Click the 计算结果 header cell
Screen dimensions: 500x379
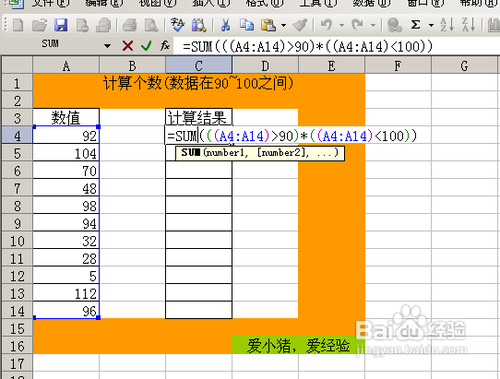(x=199, y=118)
